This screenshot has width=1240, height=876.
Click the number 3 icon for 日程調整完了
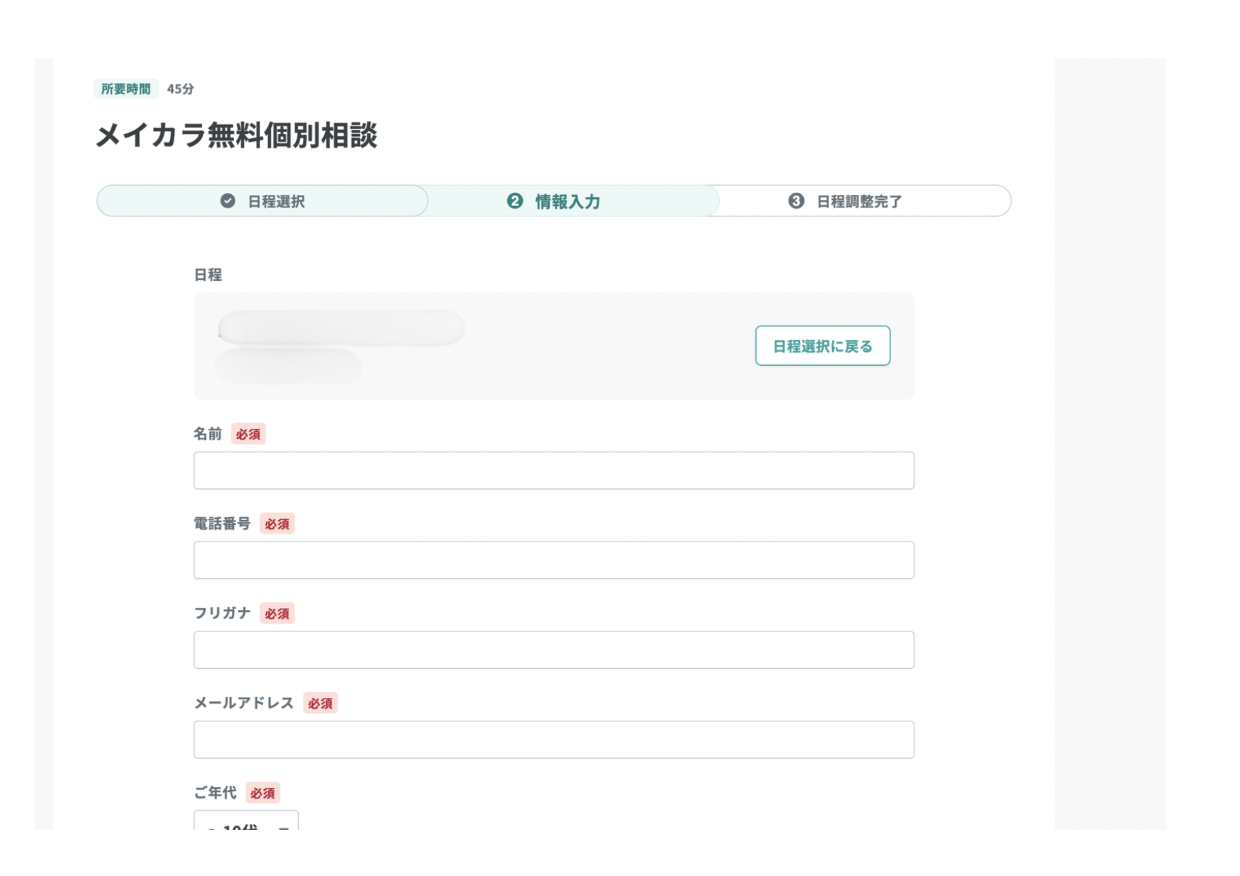(x=796, y=201)
